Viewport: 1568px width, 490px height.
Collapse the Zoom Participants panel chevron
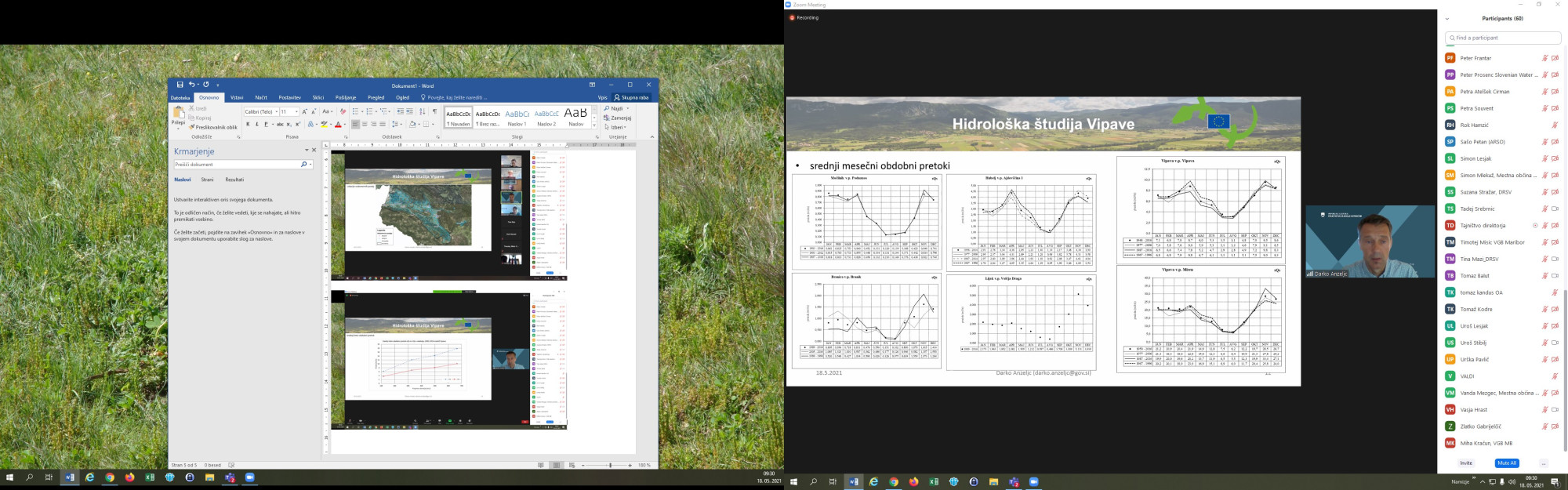1447,19
